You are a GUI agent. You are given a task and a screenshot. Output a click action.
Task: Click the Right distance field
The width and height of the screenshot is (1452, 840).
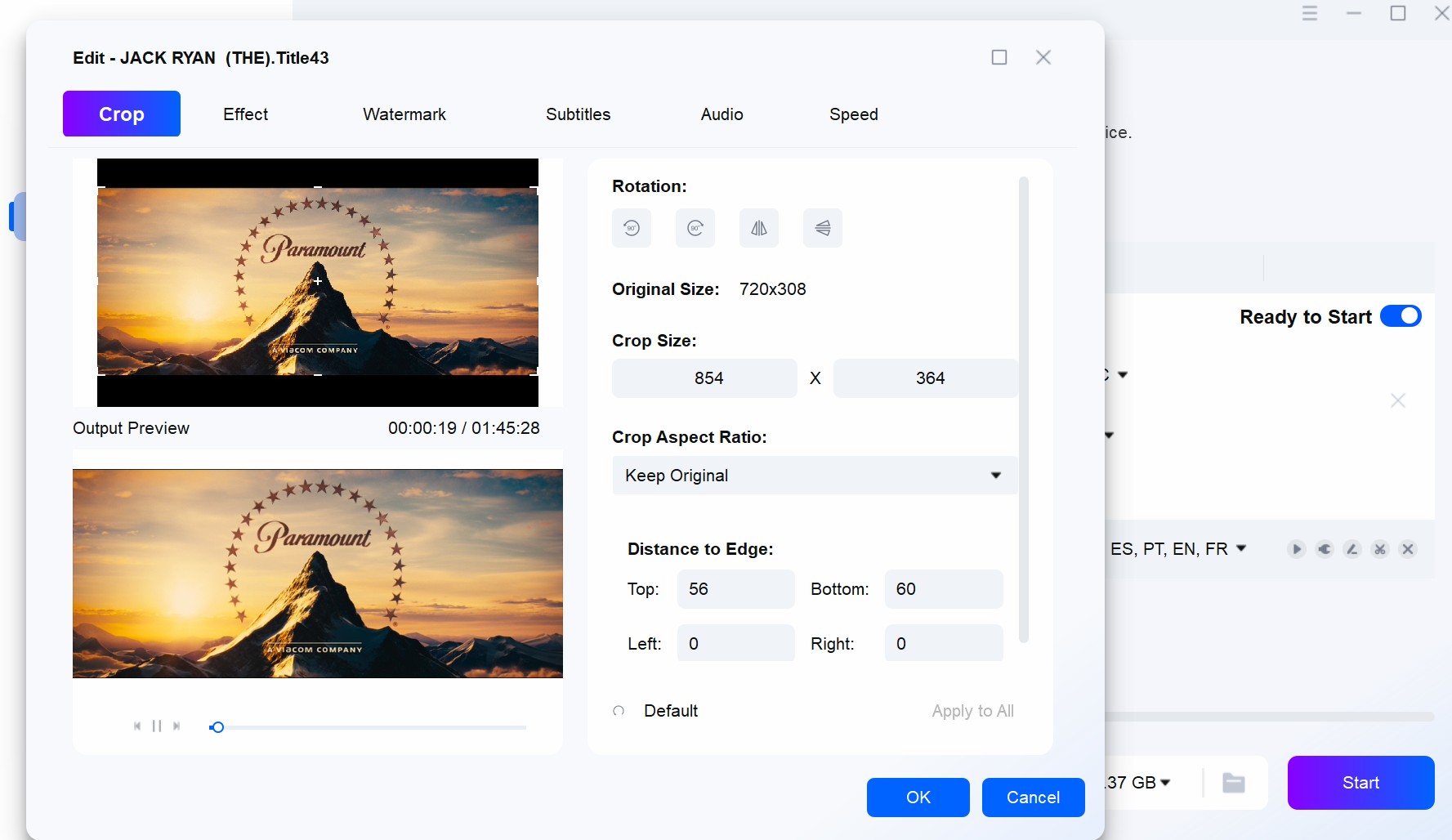click(x=944, y=643)
